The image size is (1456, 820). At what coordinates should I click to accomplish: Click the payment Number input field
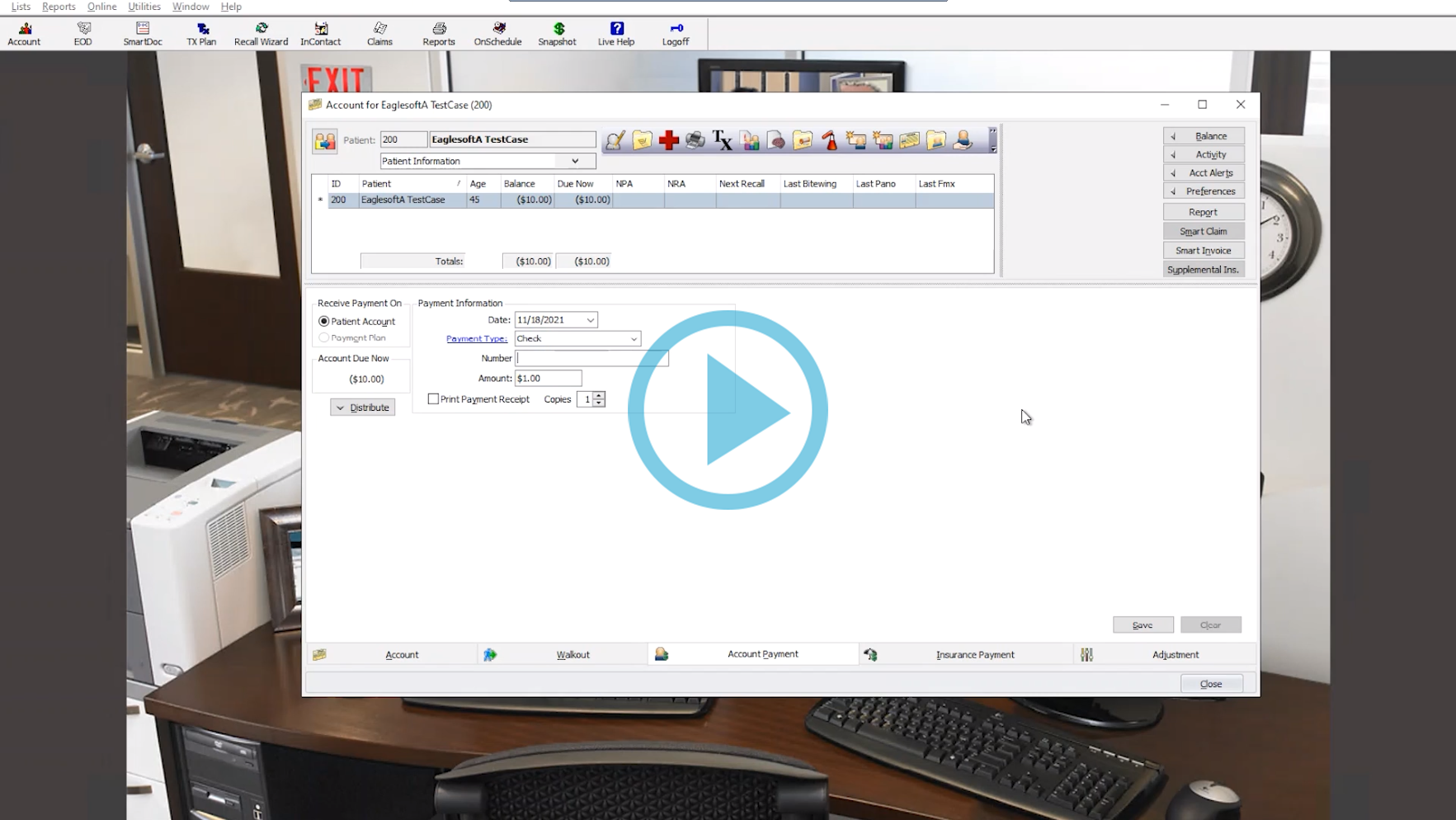click(591, 358)
